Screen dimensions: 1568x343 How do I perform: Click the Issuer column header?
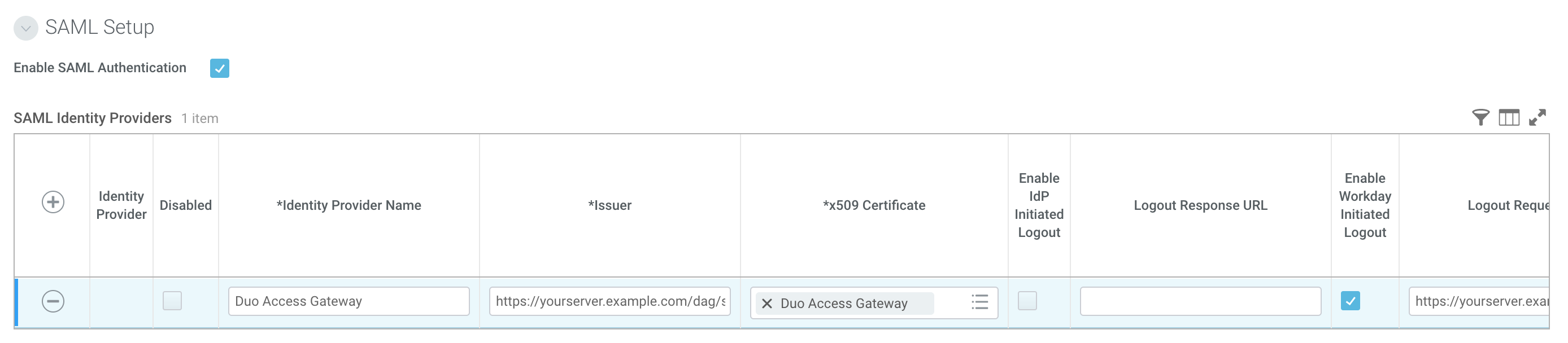click(x=609, y=205)
